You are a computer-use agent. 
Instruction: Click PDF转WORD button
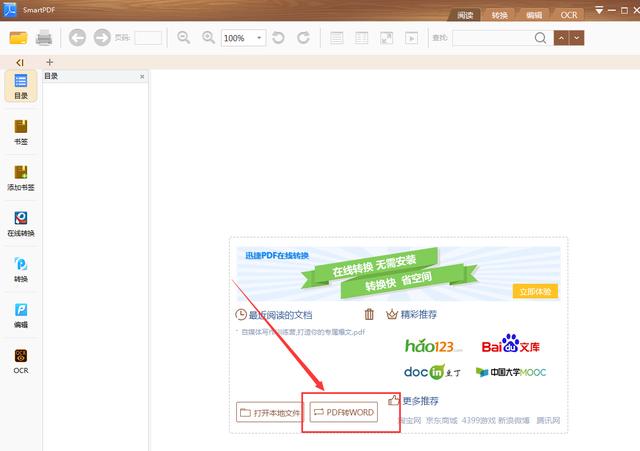pyautogui.click(x=344, y=412)
